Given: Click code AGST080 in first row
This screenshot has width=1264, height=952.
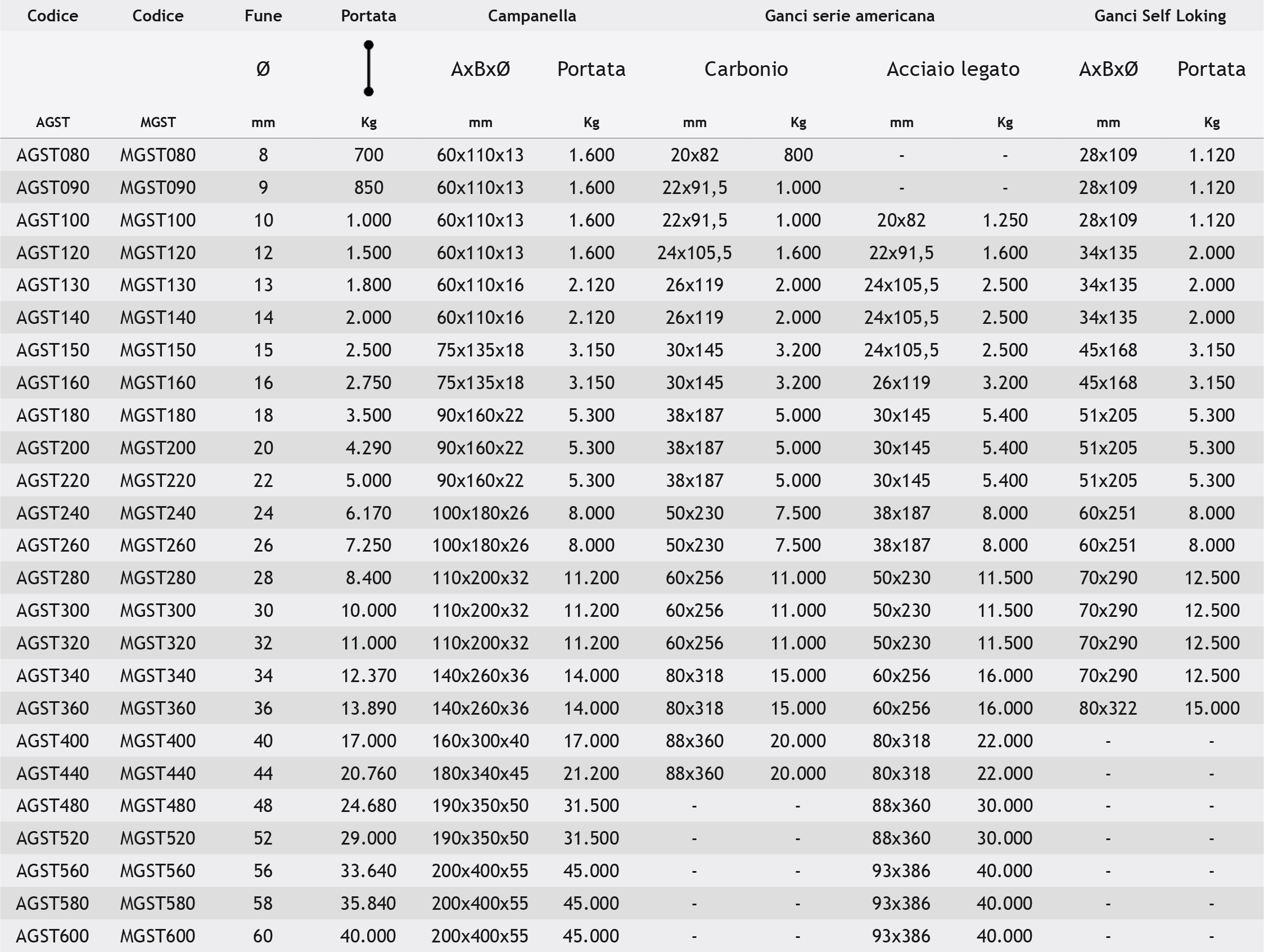Looking at the screenshot, I should (52, 155).
